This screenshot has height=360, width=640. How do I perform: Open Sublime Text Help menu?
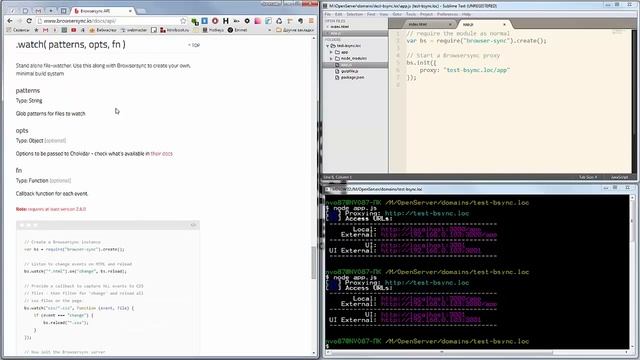tap(467, 14)
